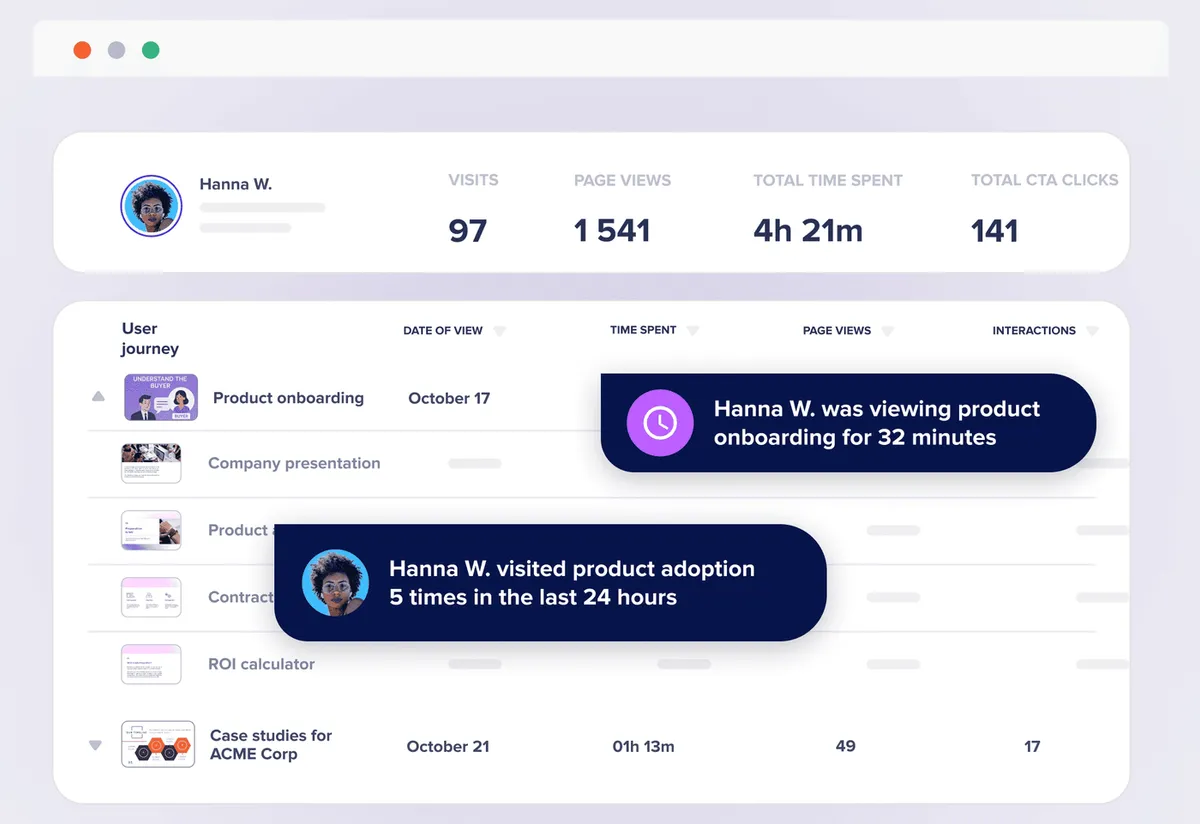
Task: Click the green window dot
Action: tap(150, 50)
